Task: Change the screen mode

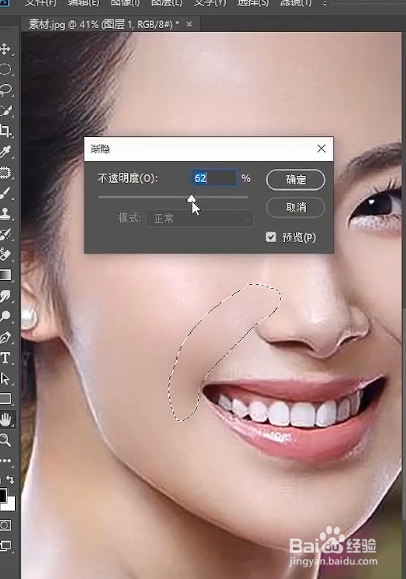Action: (5, 546)
